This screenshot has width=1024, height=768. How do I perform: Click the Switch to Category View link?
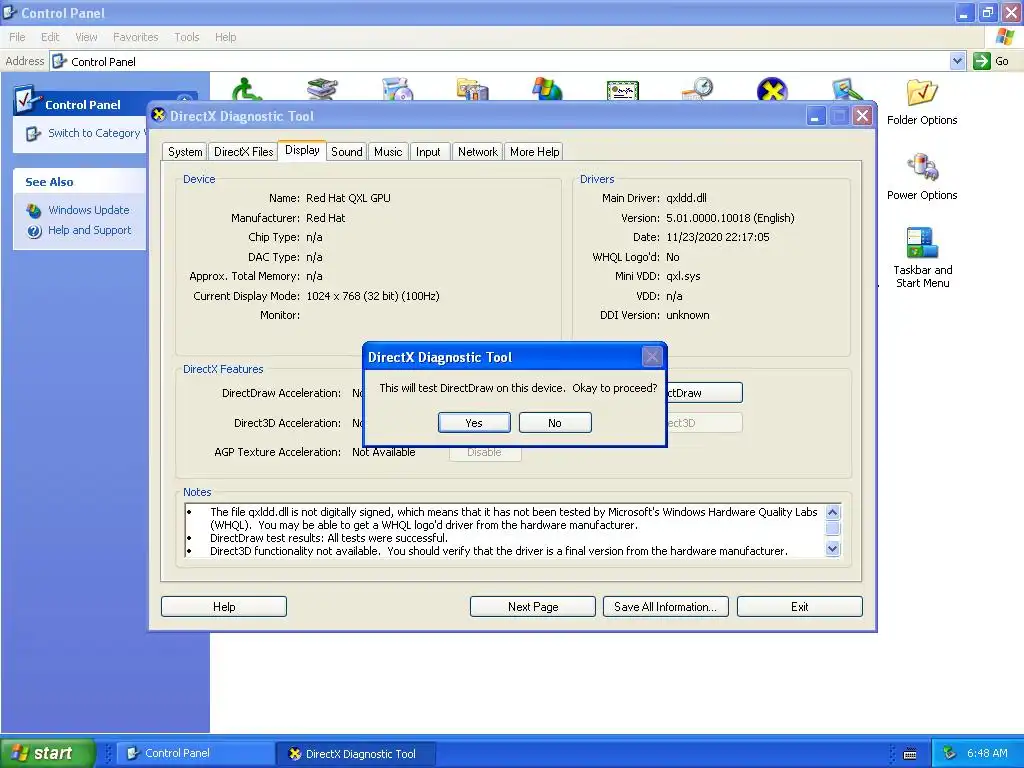tap(95, 133)
